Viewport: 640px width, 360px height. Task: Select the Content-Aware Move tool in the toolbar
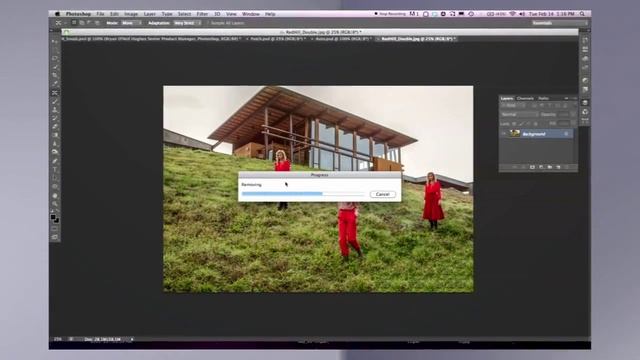click(x=55, y=93)
